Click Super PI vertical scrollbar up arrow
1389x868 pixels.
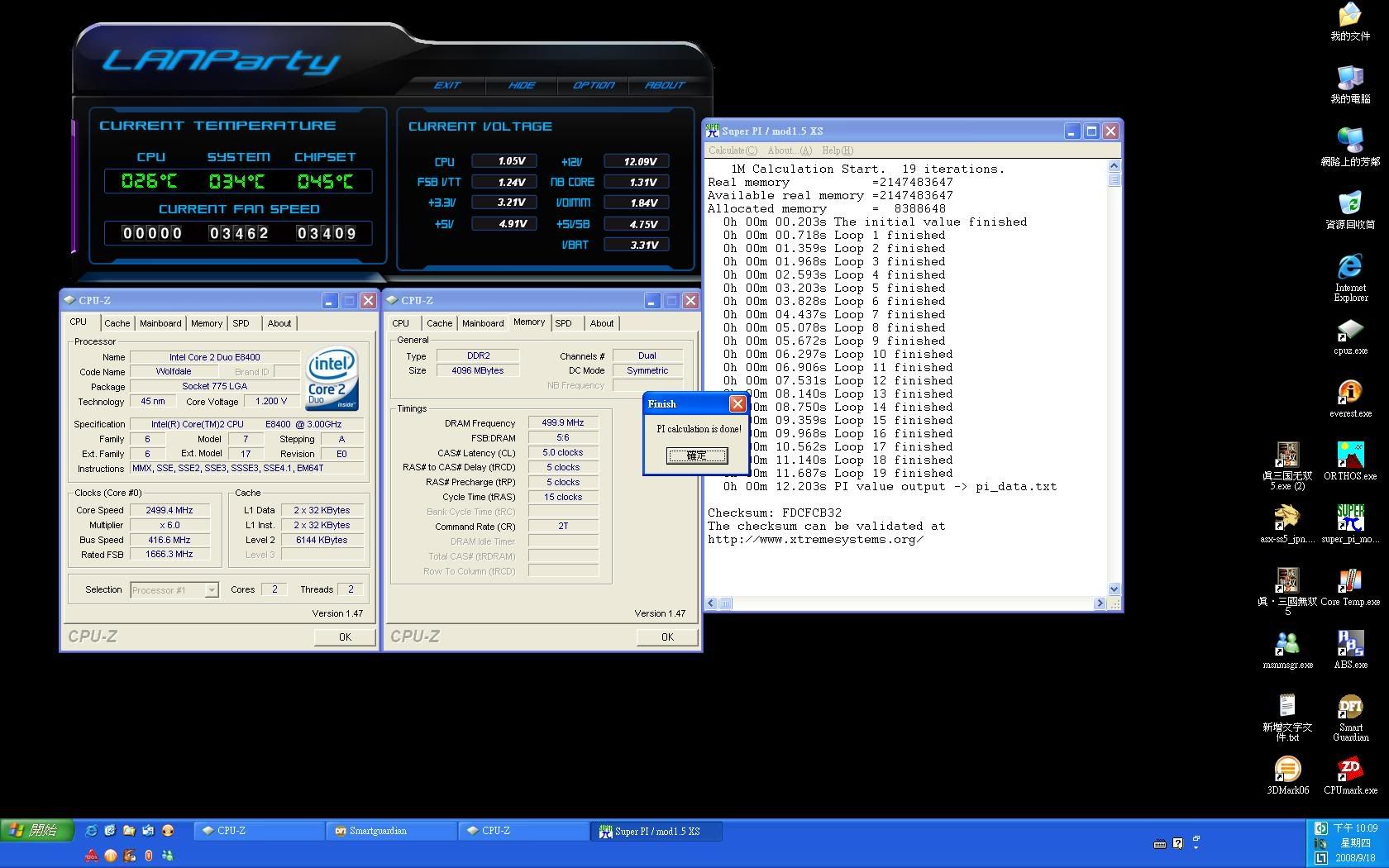1114,166
